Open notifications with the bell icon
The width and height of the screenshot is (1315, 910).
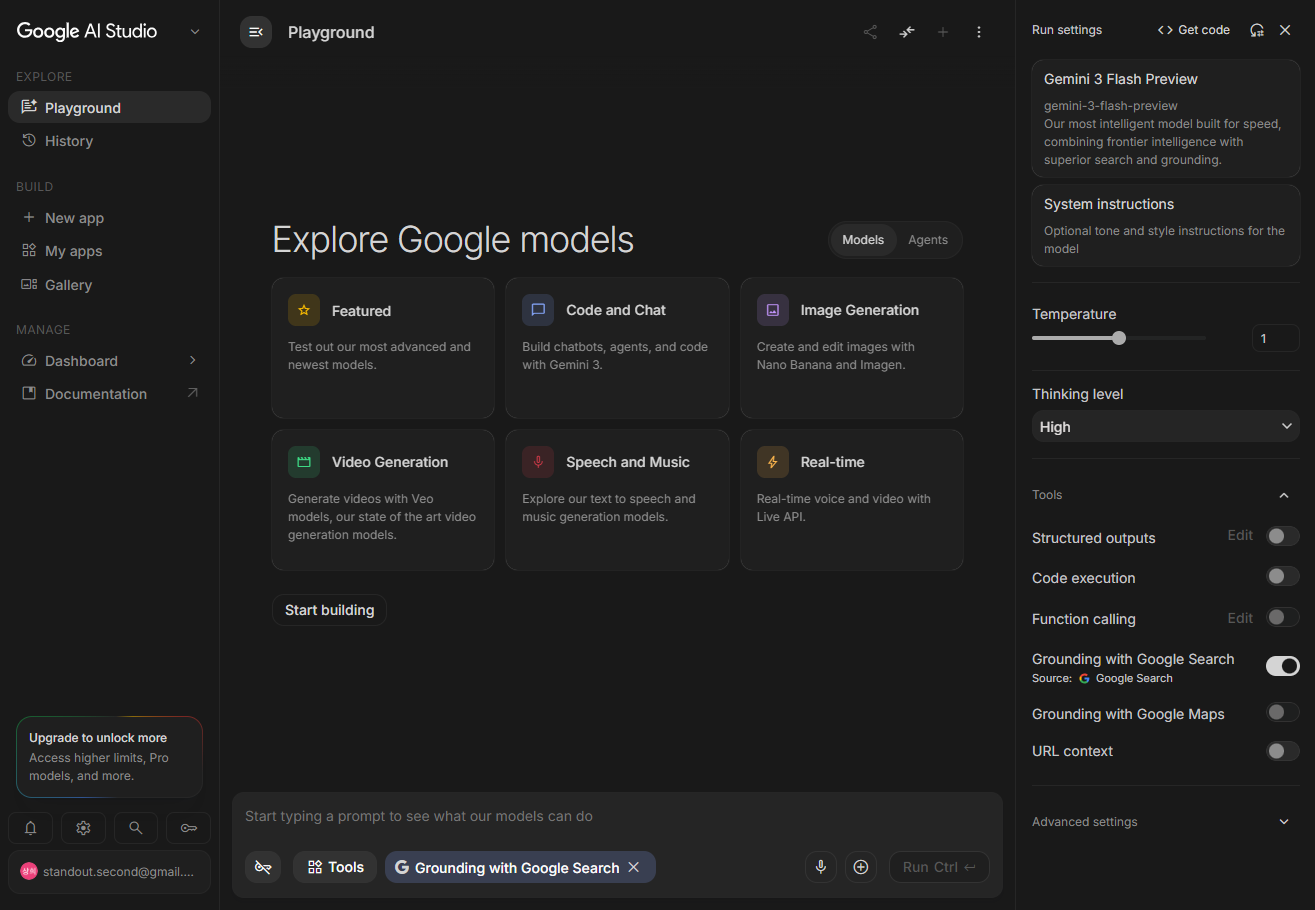[31, 828]
